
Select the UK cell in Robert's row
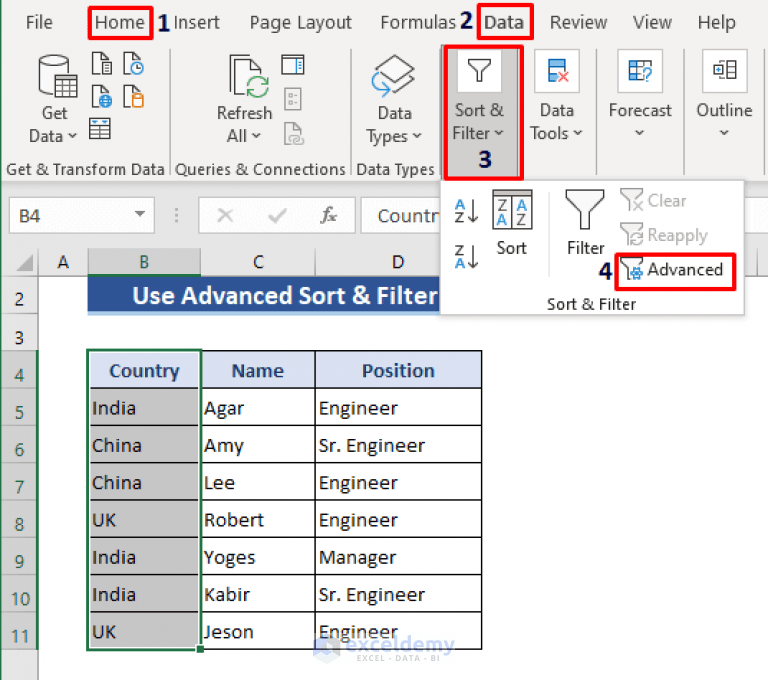coord(144,519)
